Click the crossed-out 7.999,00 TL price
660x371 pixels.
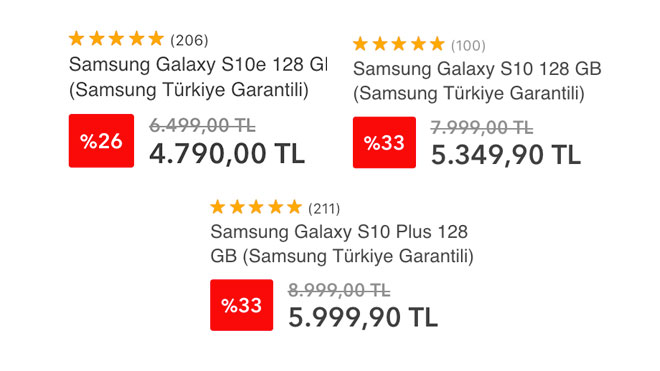(x=482, y=128)
